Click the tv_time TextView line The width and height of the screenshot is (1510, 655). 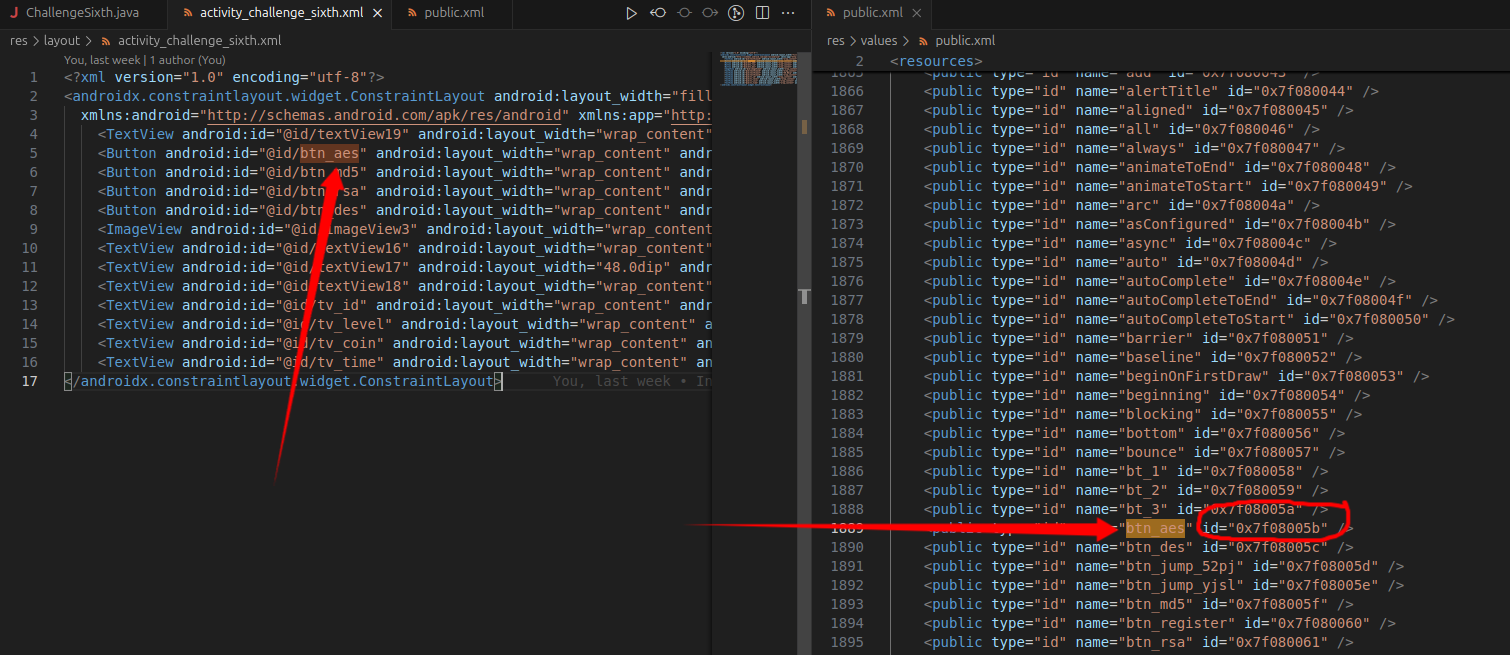click(x=404, y=362)
